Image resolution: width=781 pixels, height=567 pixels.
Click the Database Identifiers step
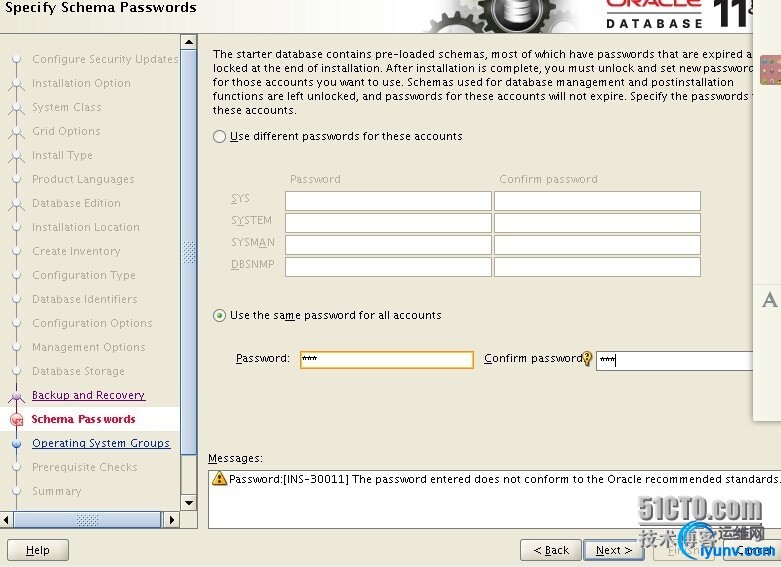pos(85,298)
